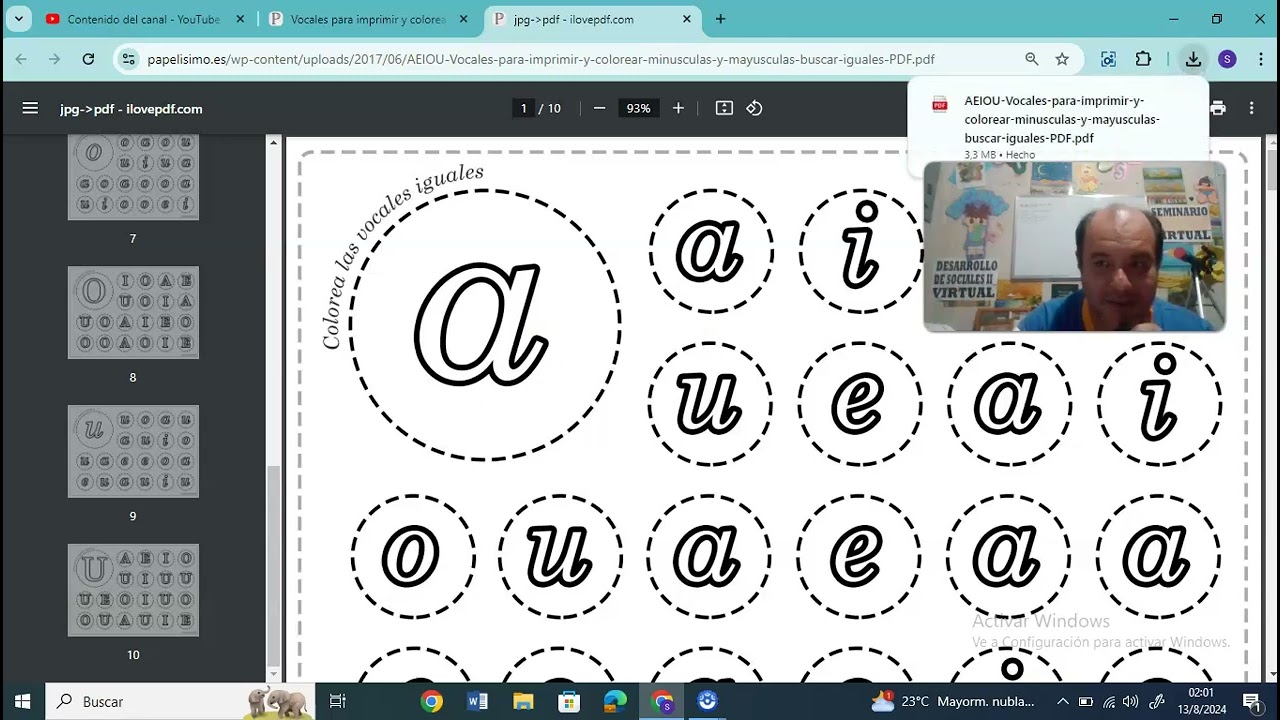This screenshot has width=1280, height=720.
Task: Open a new browser tab
Action: [720, 19]
